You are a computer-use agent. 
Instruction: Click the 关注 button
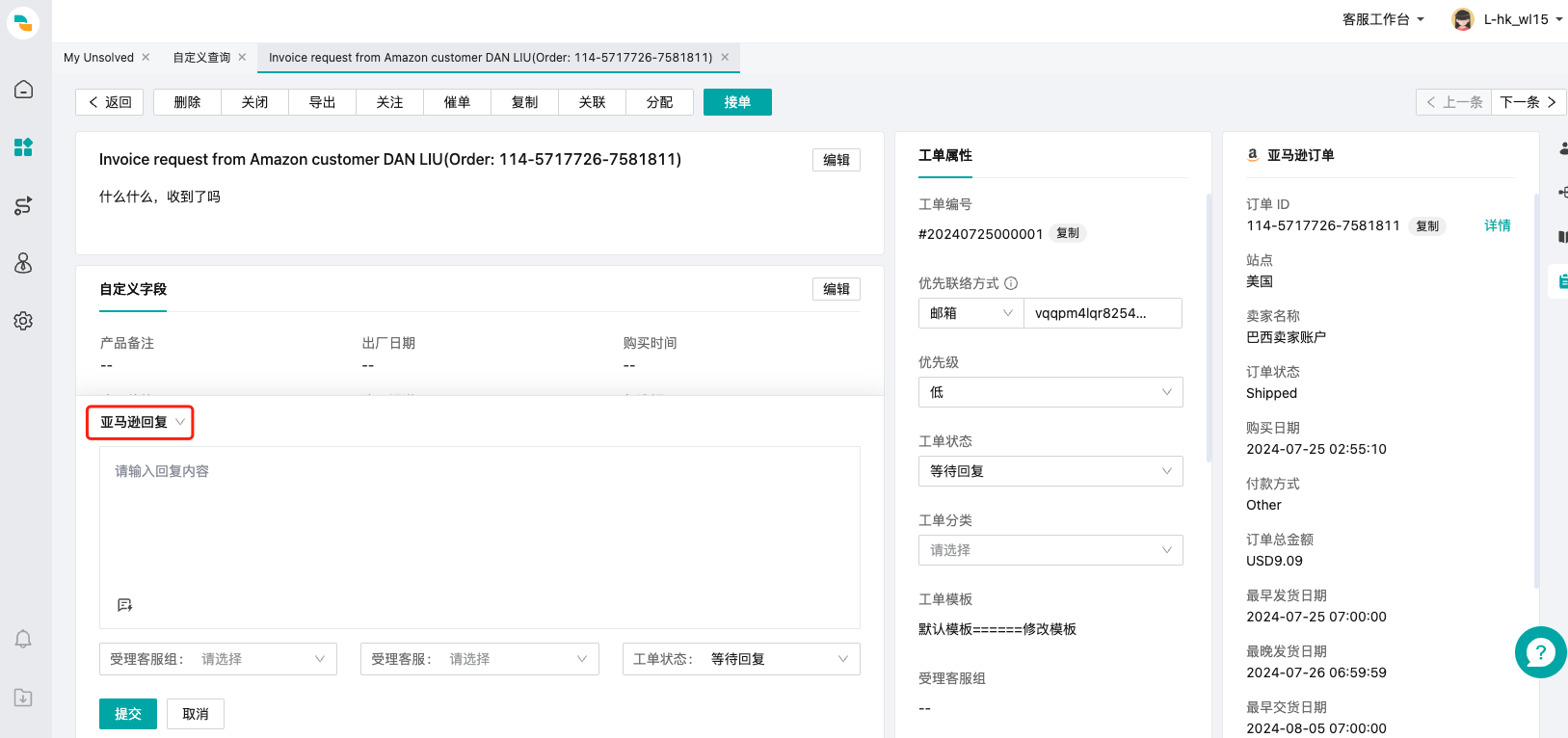pyautogui.click(x=389, y=102)
